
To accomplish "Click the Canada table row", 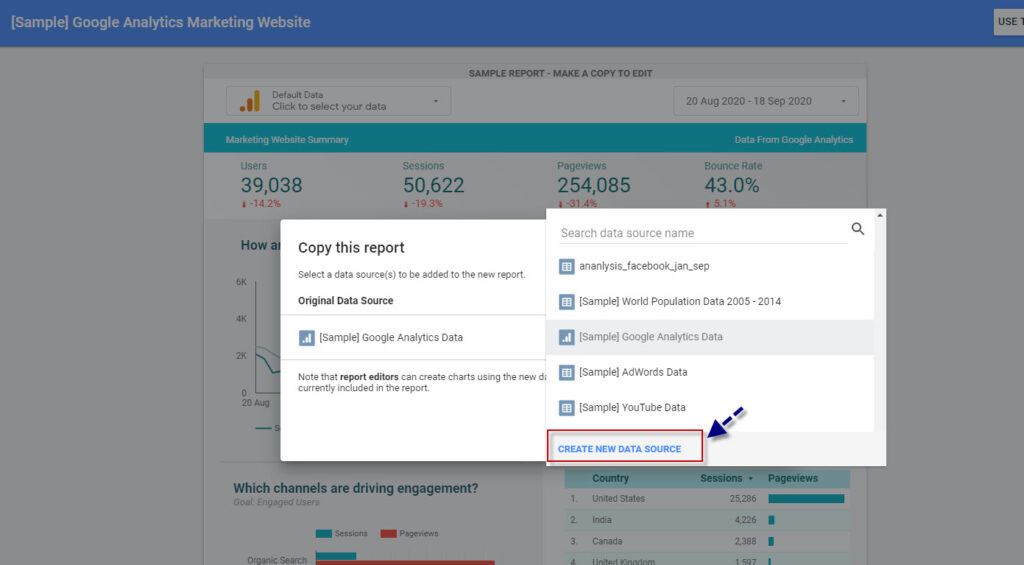I will 707,541.
